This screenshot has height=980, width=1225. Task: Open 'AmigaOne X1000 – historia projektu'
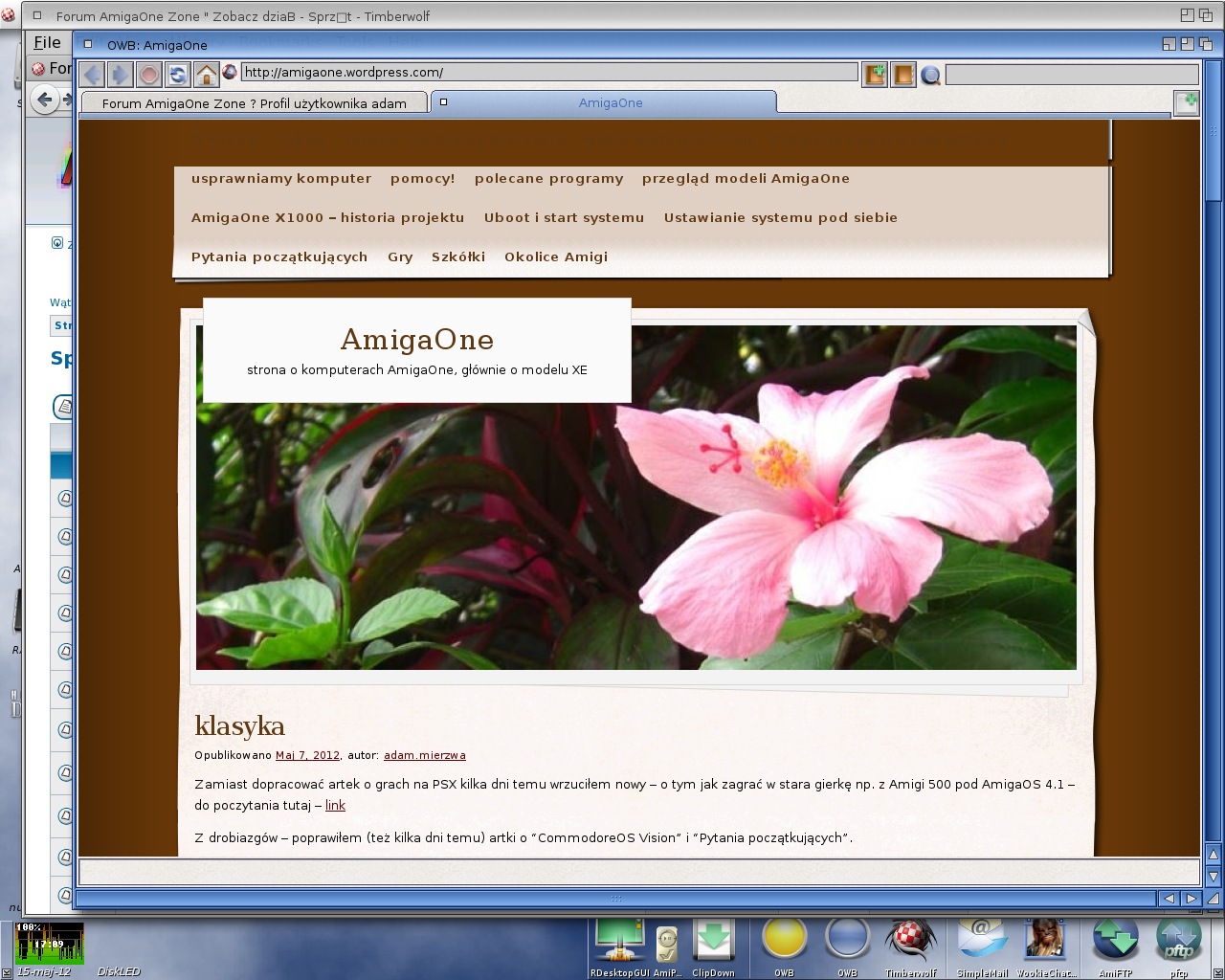[328, 217]
